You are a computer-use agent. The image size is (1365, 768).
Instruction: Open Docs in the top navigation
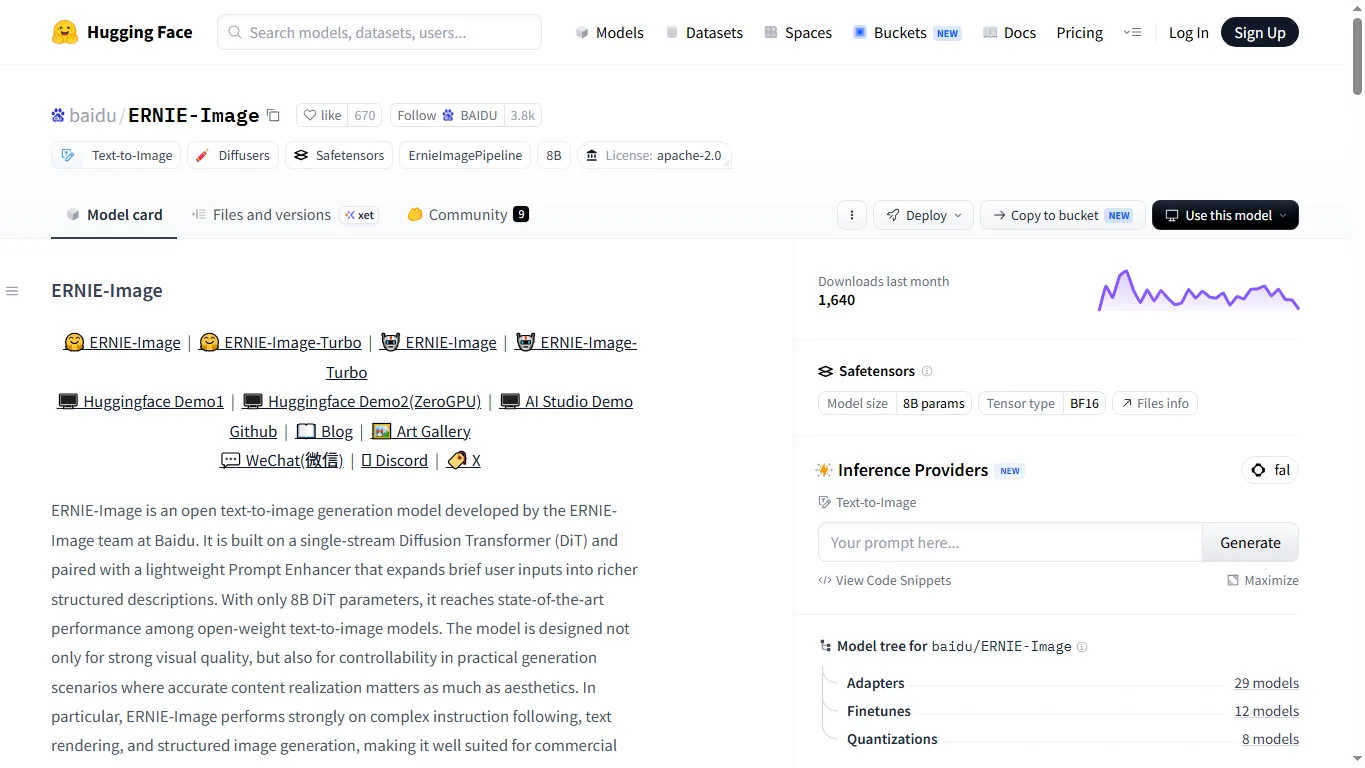[x=1009, y=32]
